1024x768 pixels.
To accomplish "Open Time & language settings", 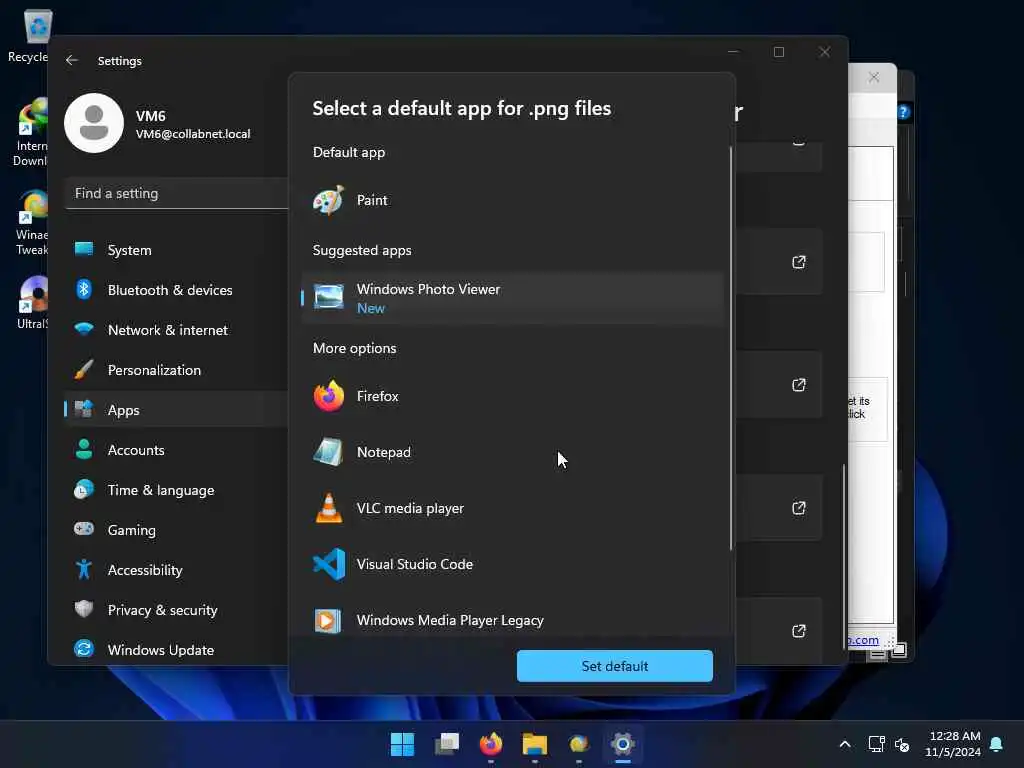I will [x=176, y=490].
